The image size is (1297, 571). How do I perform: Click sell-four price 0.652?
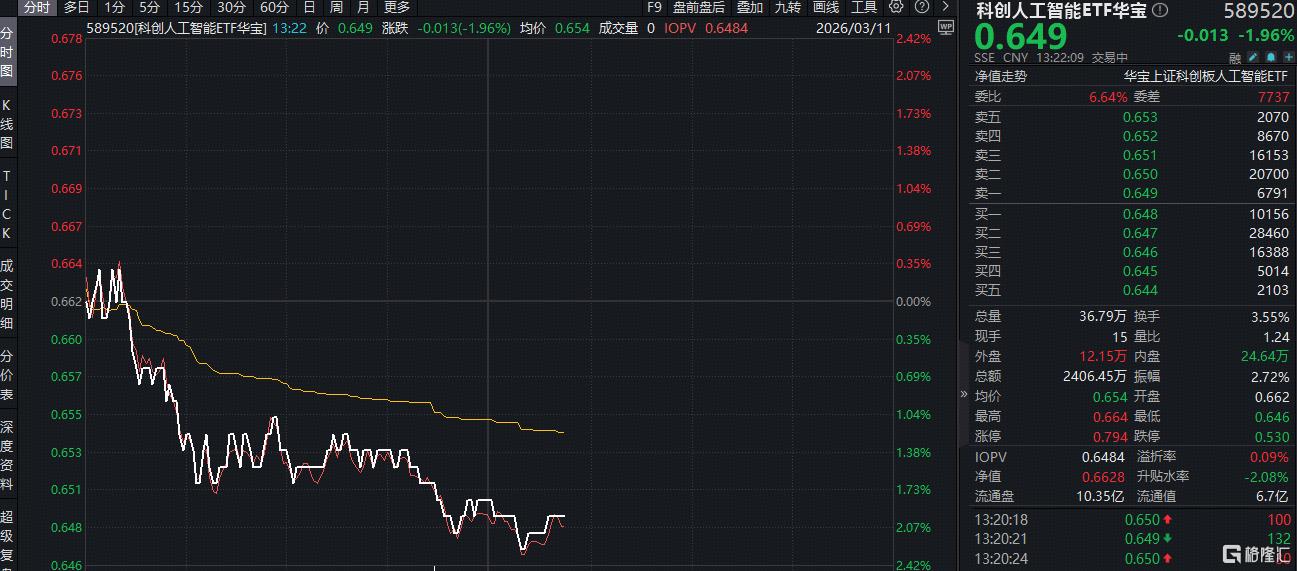1140,135
